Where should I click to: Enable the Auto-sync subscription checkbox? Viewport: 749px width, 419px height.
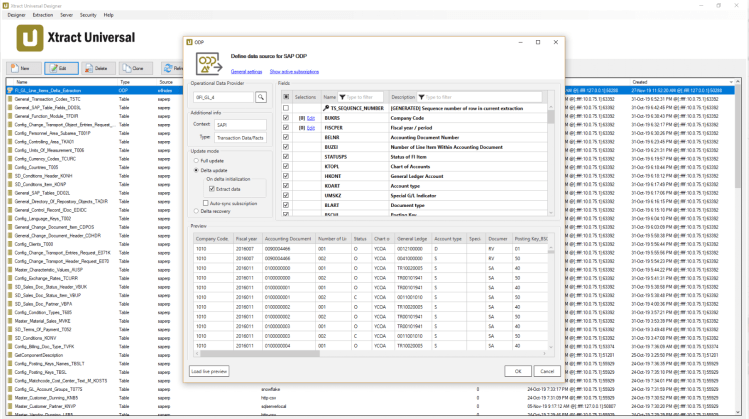[x=205, y=203]
